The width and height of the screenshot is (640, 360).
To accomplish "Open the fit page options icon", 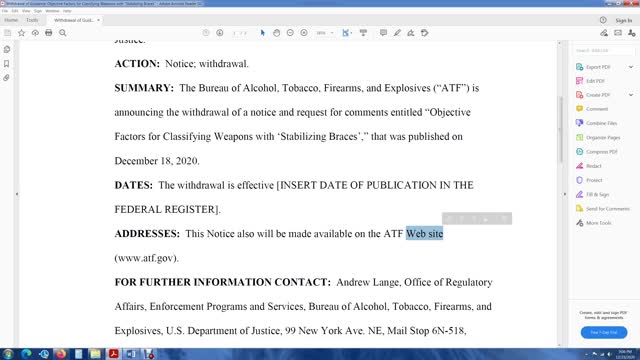I will pos(347,33).
